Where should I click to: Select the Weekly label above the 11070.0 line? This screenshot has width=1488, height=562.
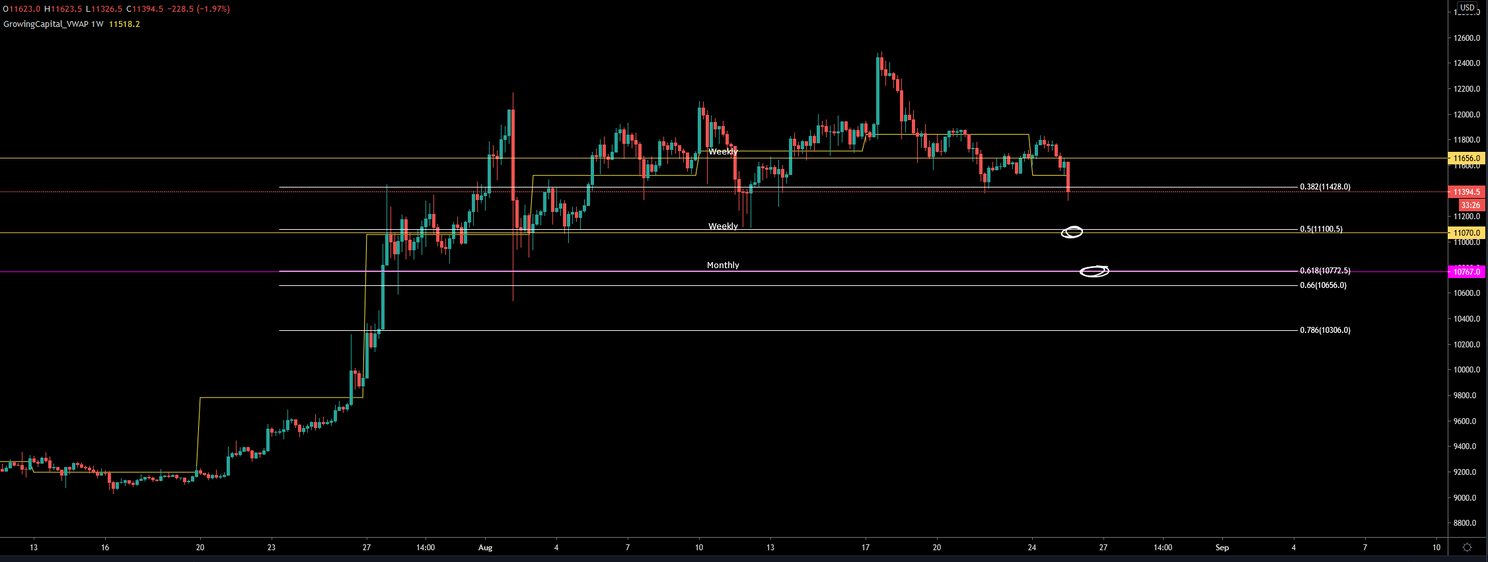pos(723,227)
